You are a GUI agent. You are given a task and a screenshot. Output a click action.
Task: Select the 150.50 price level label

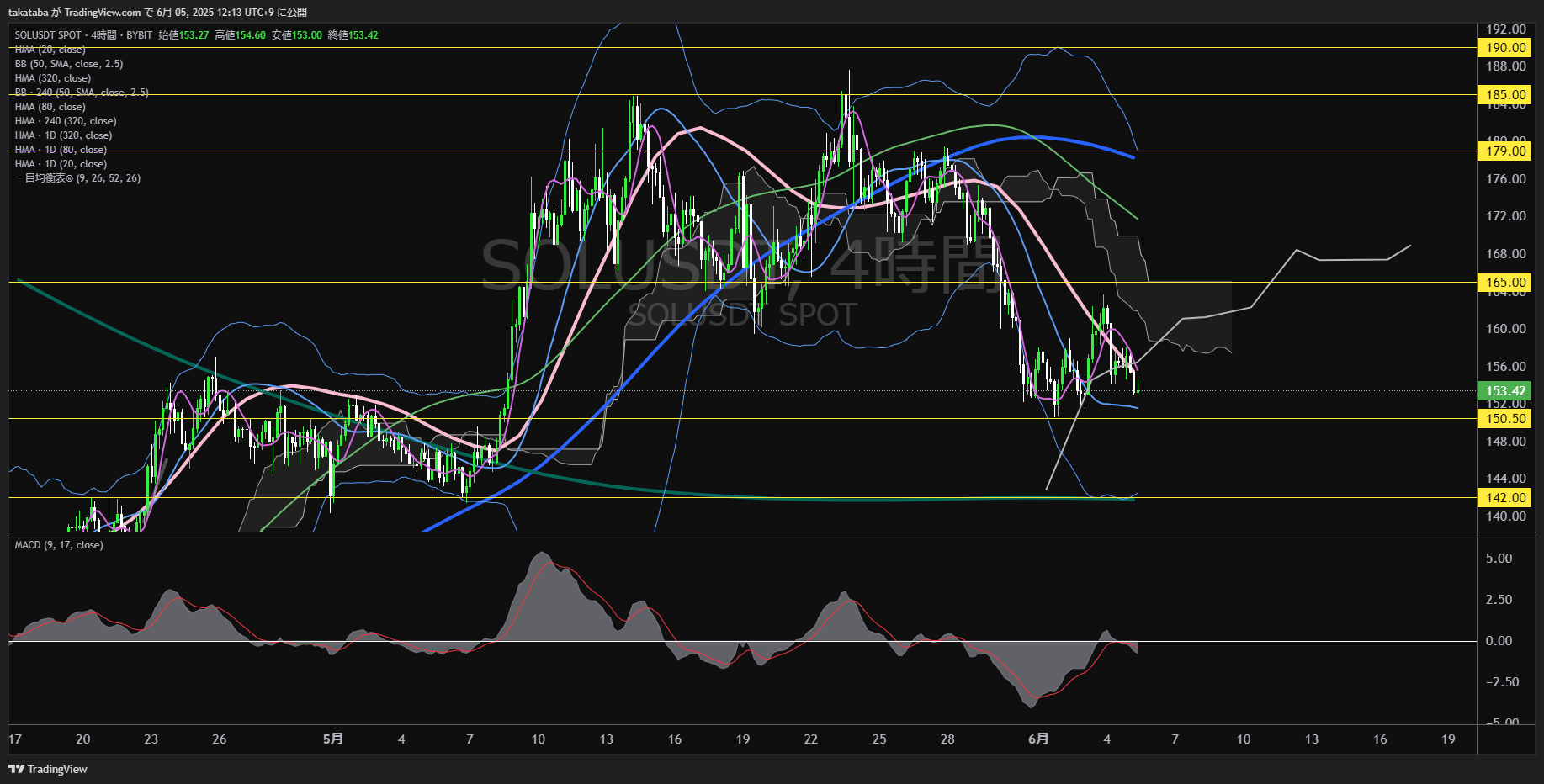tap(1504, 419)
